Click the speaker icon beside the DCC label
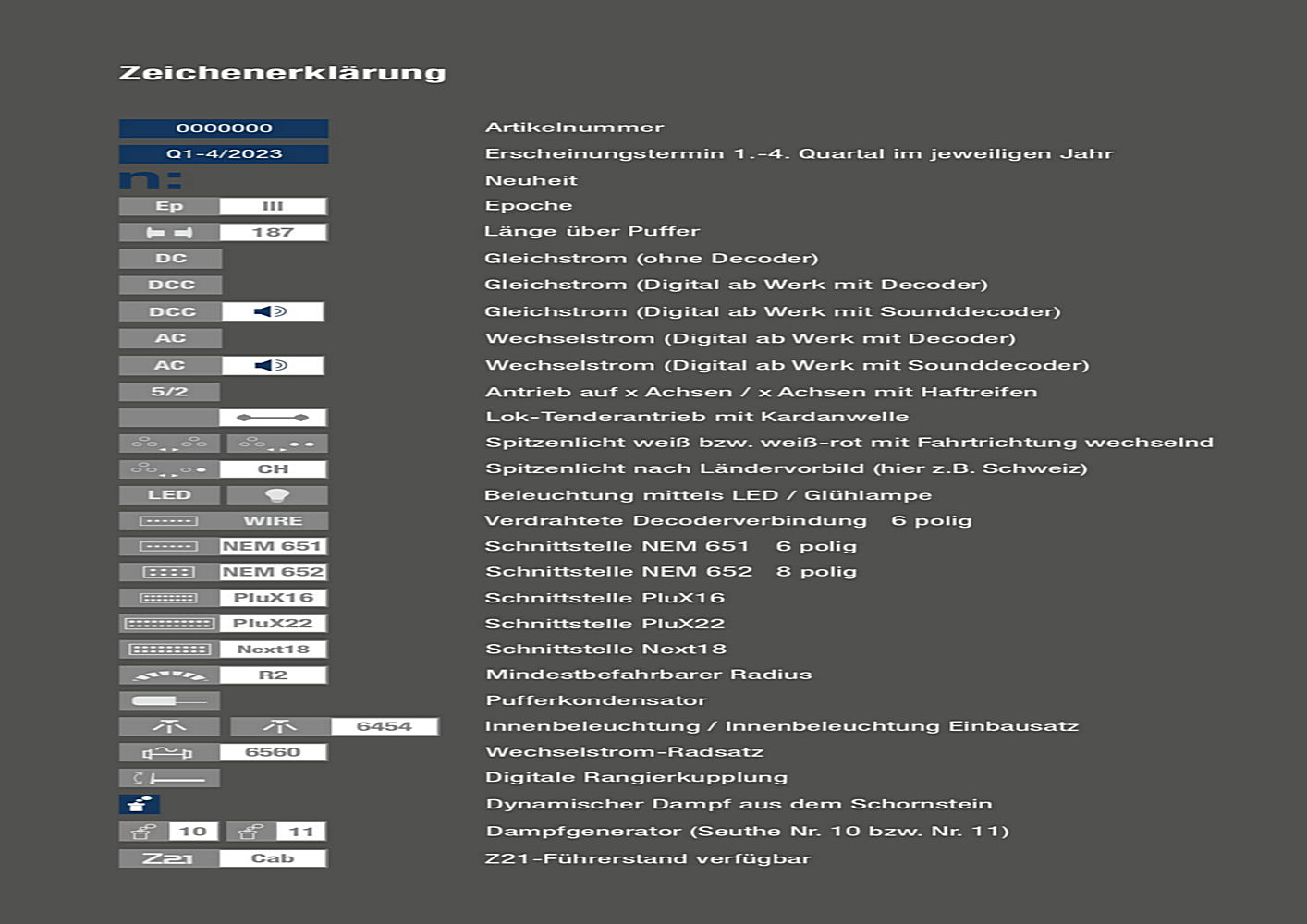The width and height of the screenshot is (1307, 924). point(272,312)
